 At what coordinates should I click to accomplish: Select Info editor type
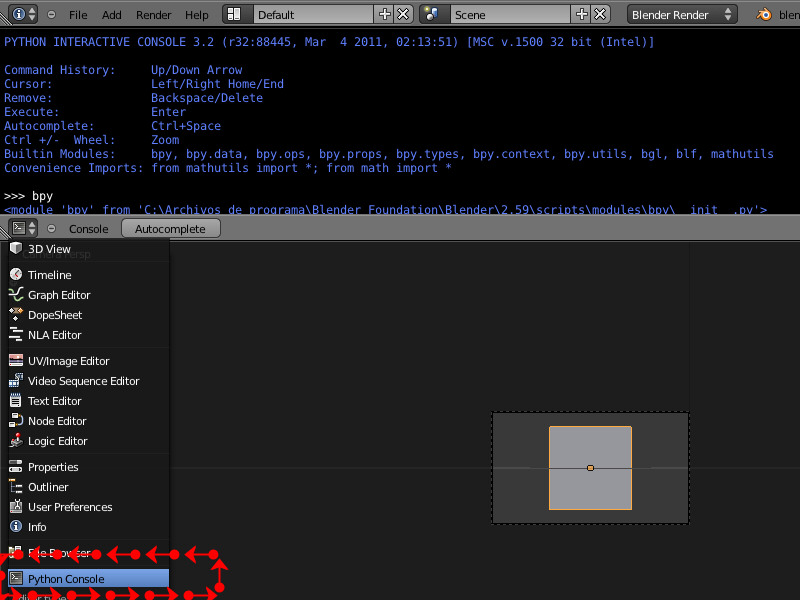point(88,527)
